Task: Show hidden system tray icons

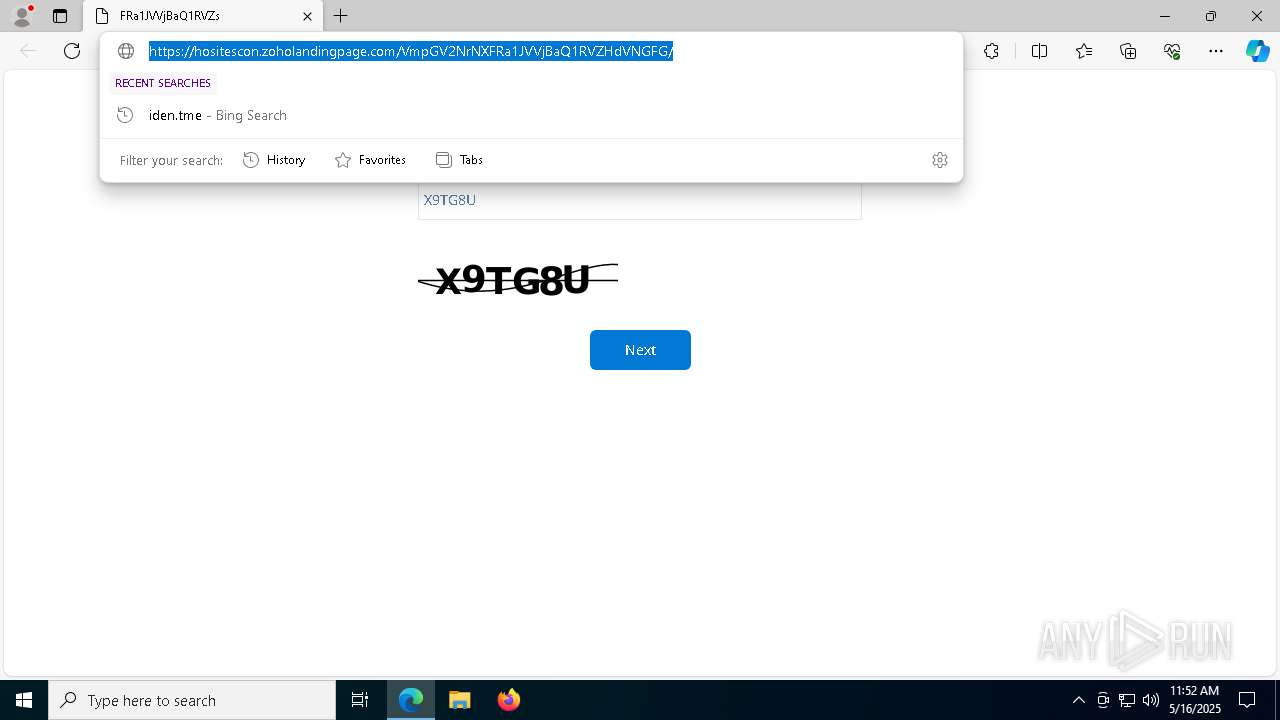Action: pos(1078,700)
